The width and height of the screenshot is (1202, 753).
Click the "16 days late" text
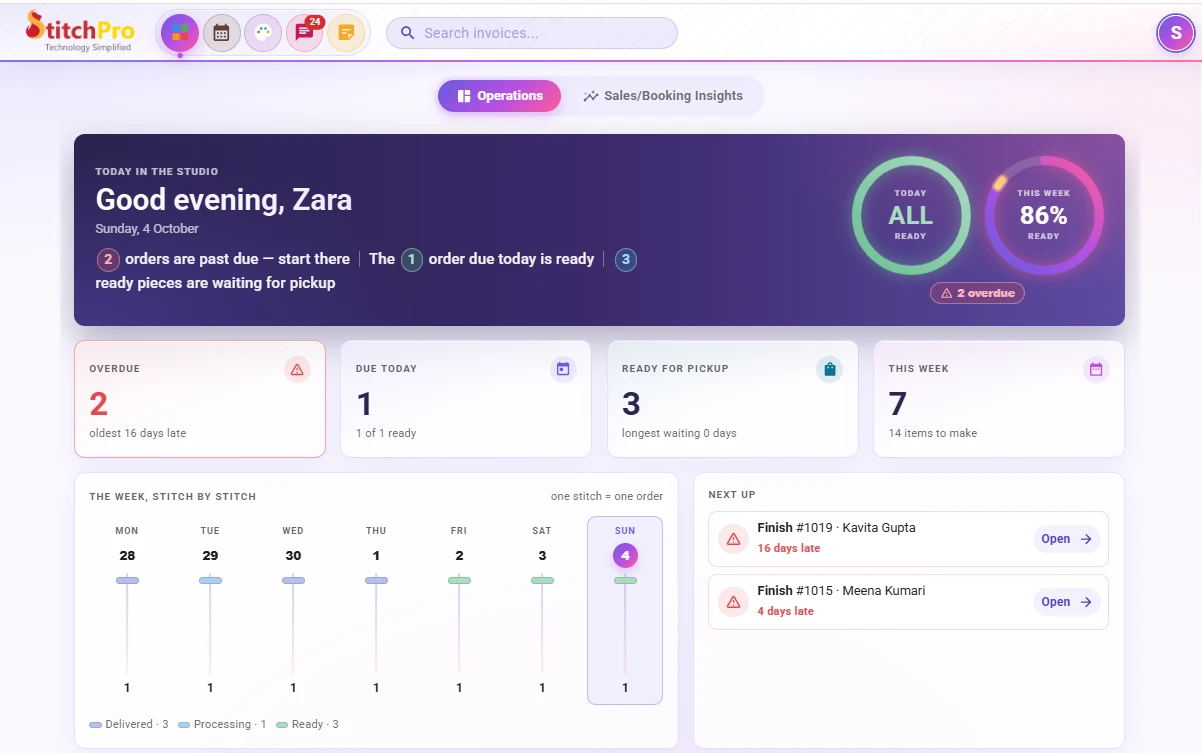[789, 548]
